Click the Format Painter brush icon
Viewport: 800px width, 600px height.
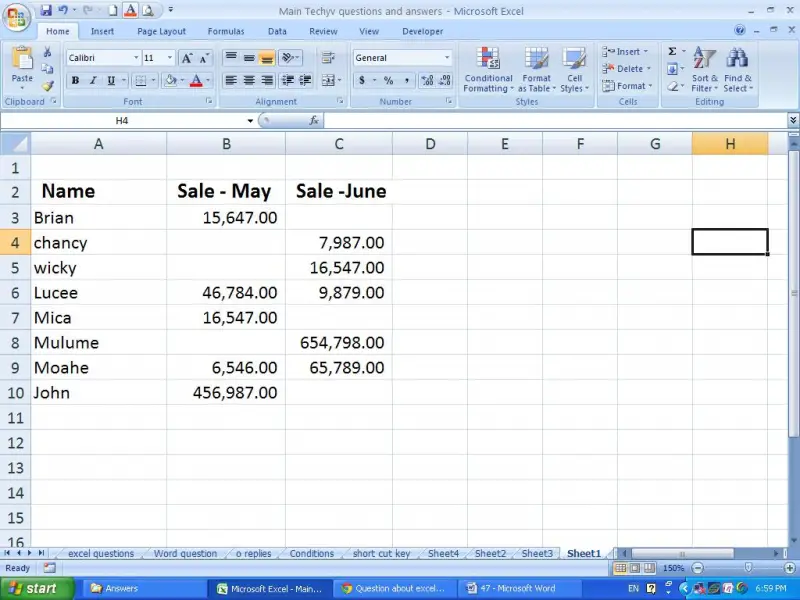tap(47, 87)
